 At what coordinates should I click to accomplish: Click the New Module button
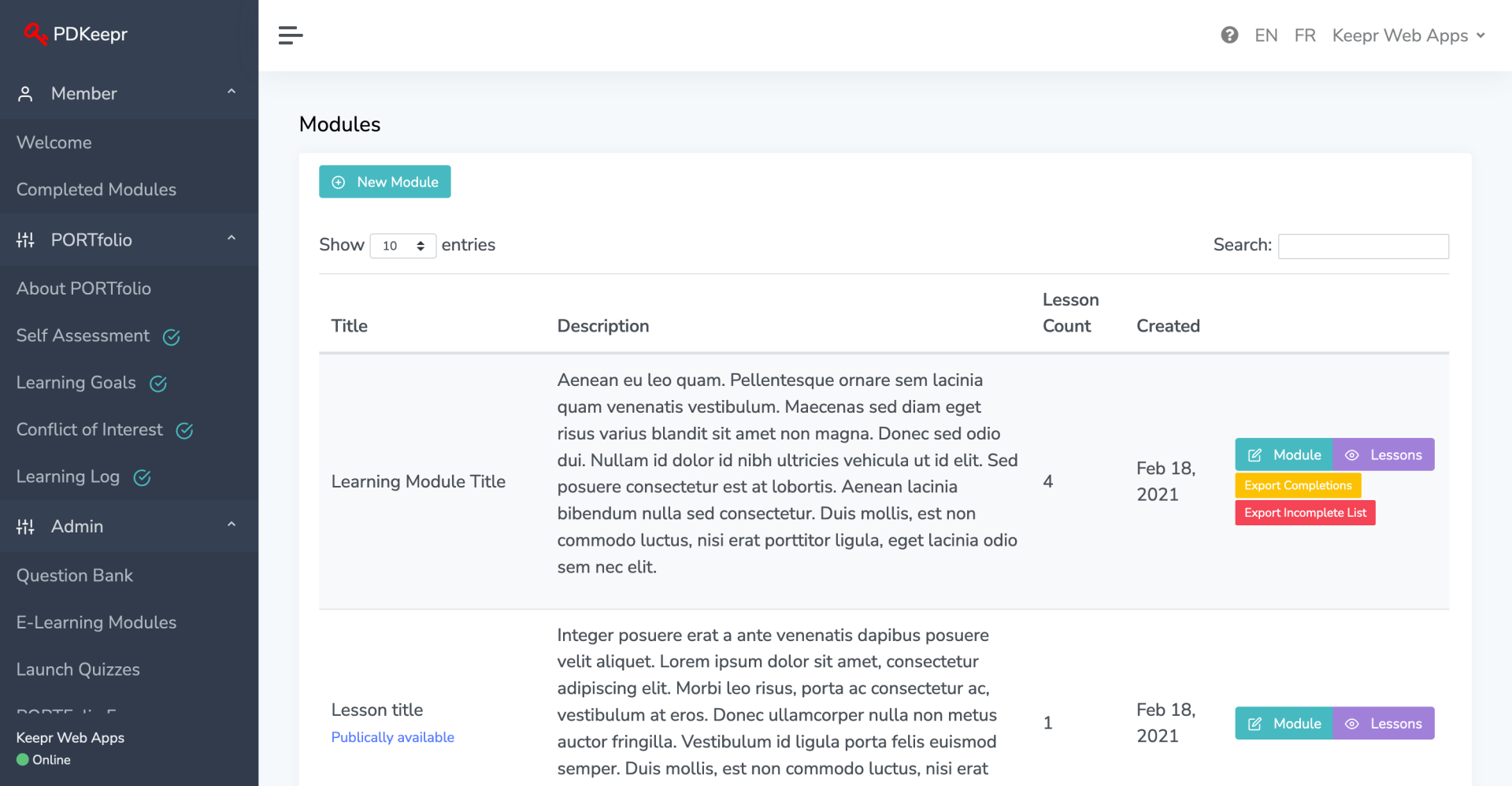(384, 182)
